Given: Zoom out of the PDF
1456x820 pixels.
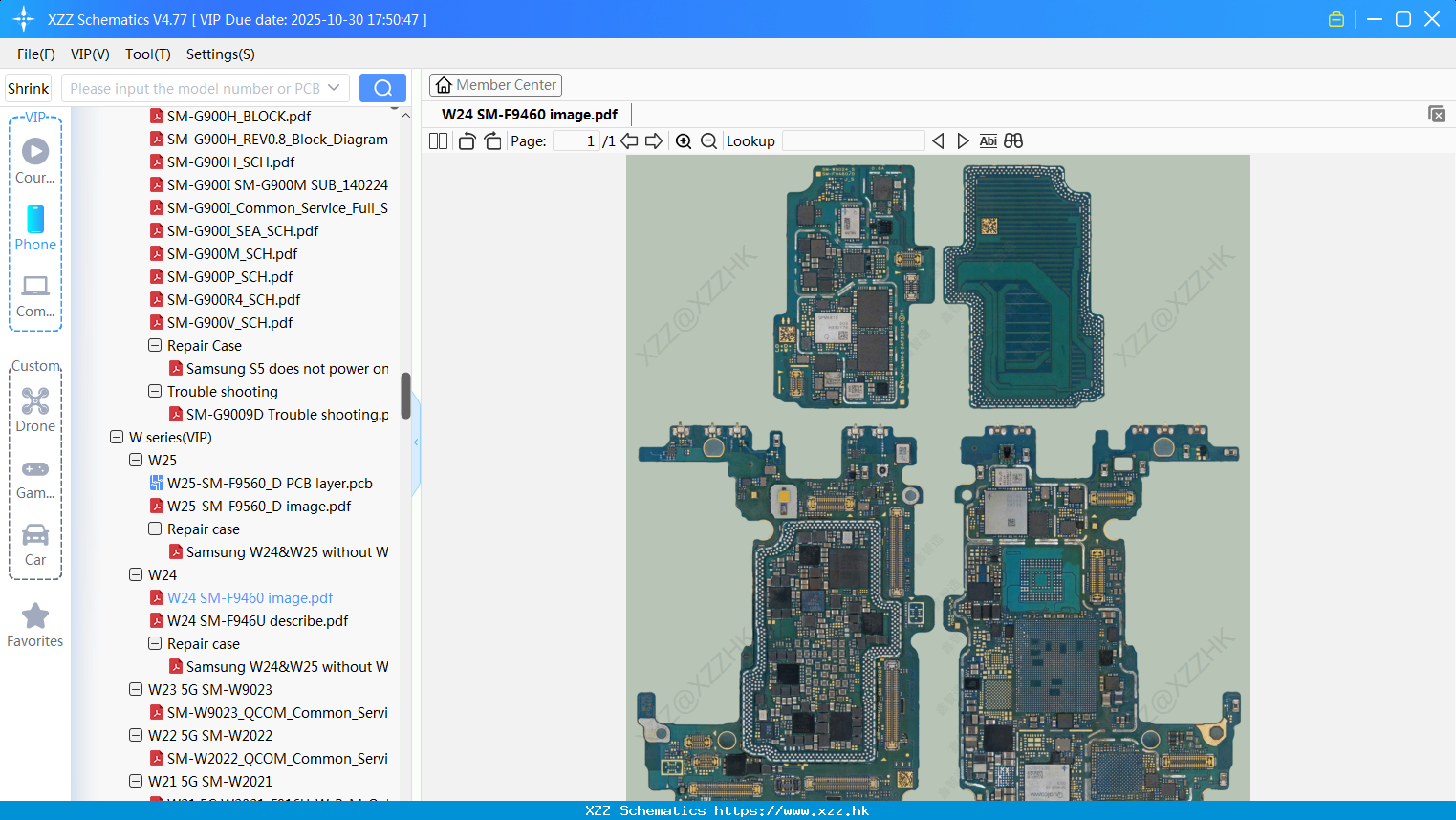Looking at the screenshot, I should coord(708,140).
